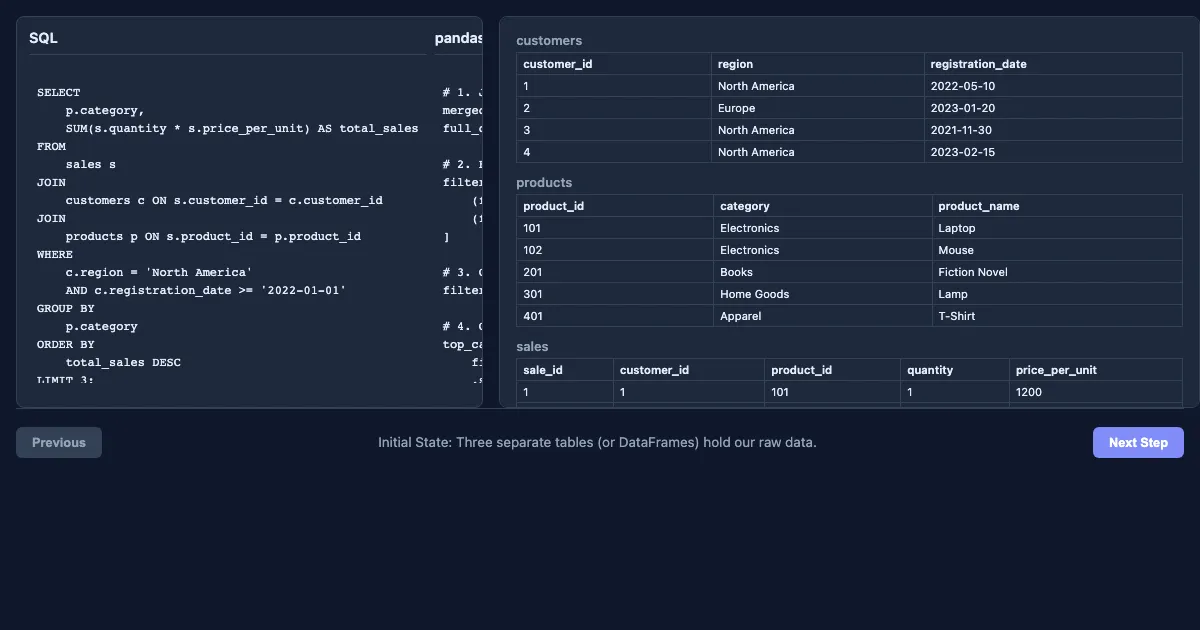Select the Fiction Novel cell
The width and height of the screenshot is (1200, 630).
(x=1057, y=272)
